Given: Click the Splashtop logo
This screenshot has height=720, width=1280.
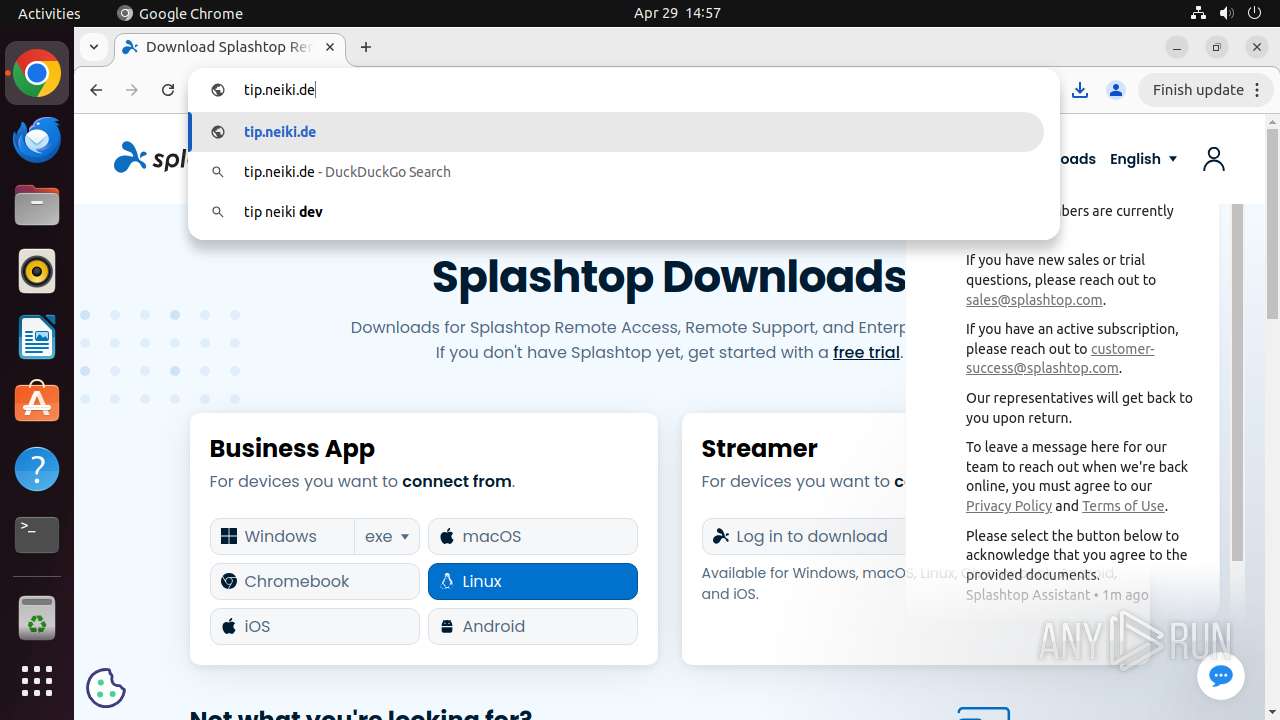Looking at the screenshot, I should 150,158.
